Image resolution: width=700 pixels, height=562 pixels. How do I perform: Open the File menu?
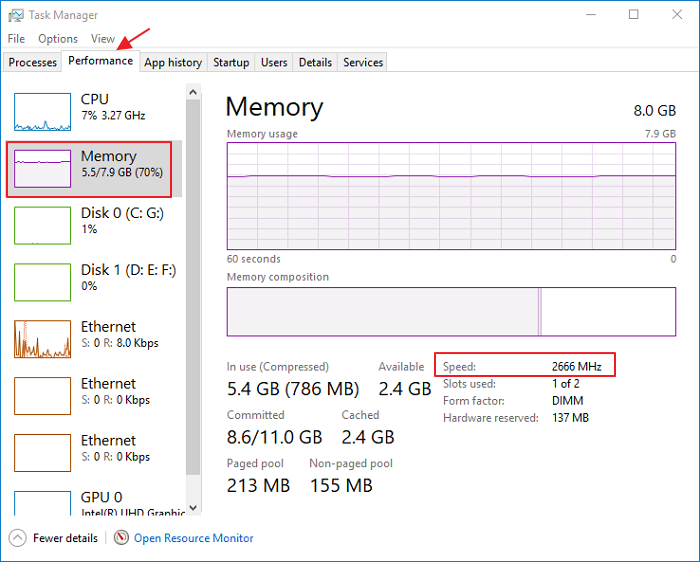[x=16, y=39]
